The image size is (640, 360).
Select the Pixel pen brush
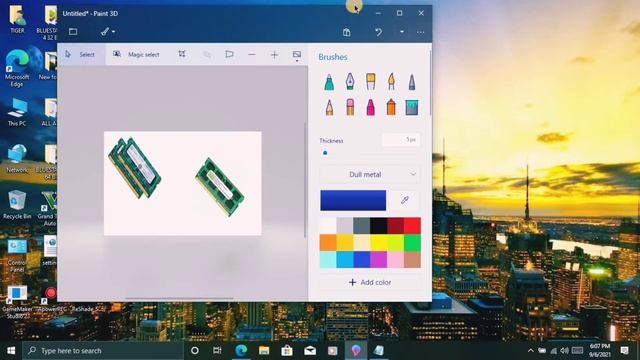click(x=411, y=82)
